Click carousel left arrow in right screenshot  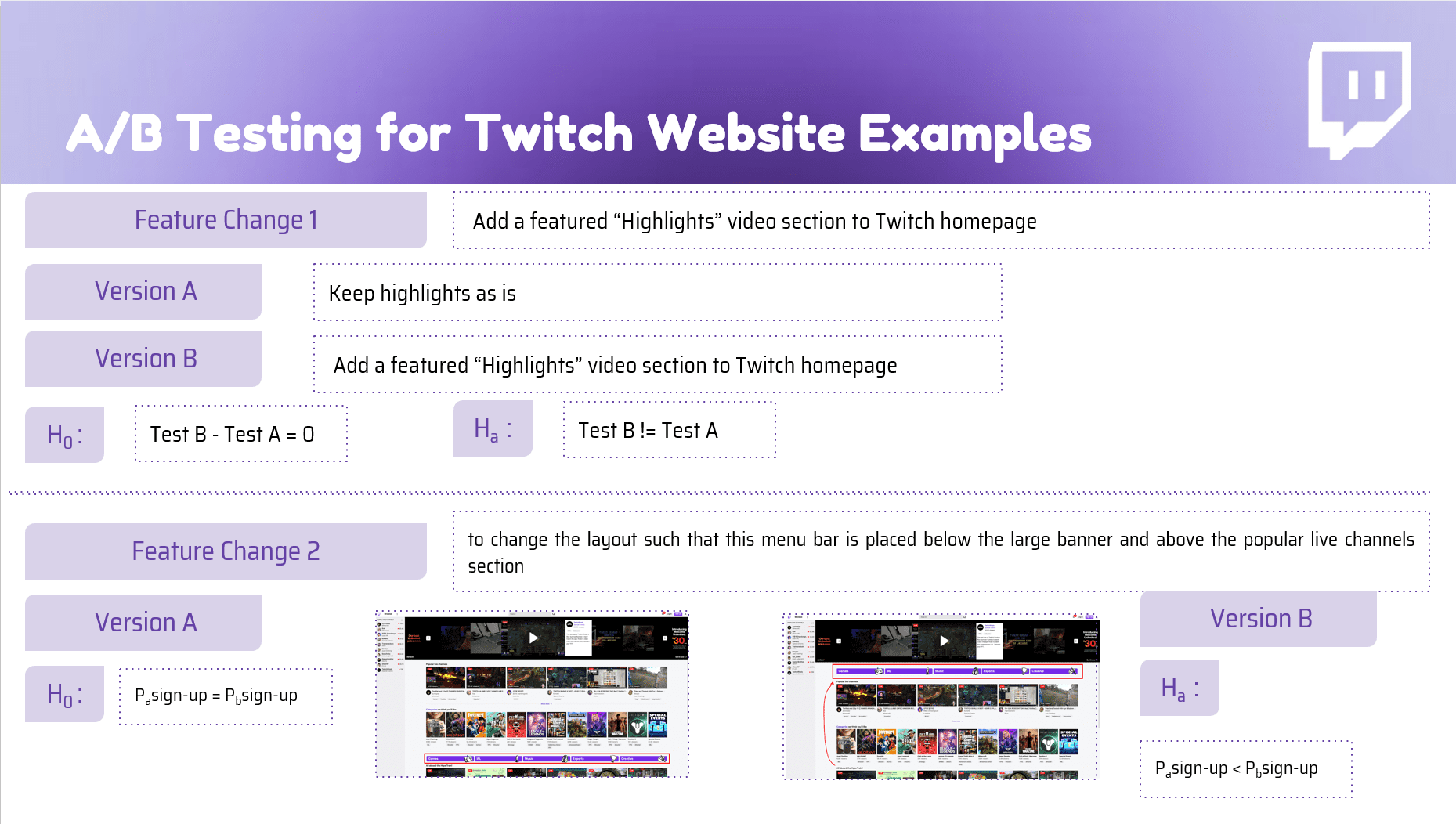click(839, 641)
